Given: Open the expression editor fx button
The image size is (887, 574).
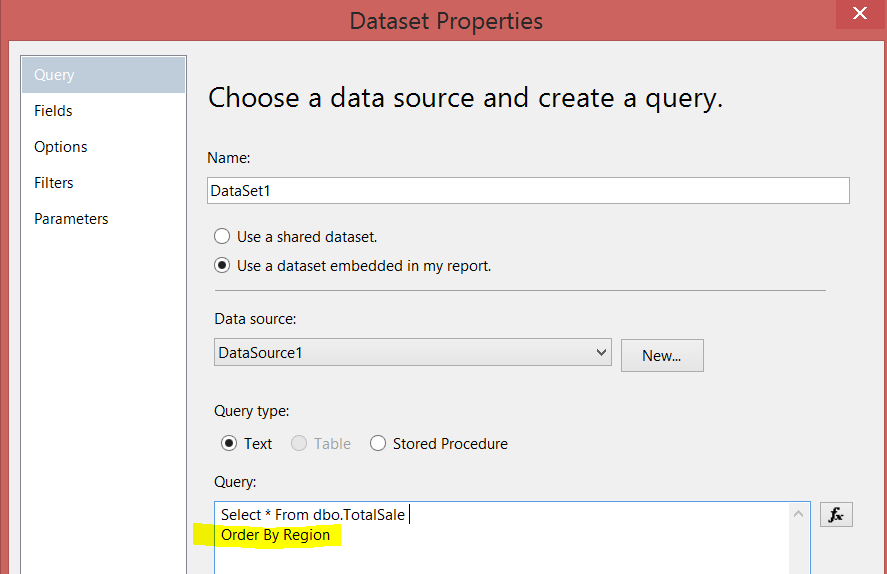Looking at the screenshot, I should 836,514.
